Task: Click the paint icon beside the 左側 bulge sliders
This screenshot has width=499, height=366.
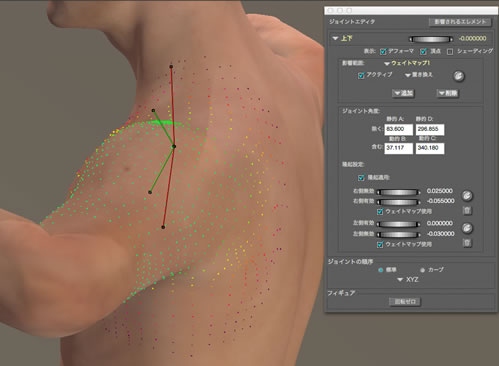Action: click(467, 228)
